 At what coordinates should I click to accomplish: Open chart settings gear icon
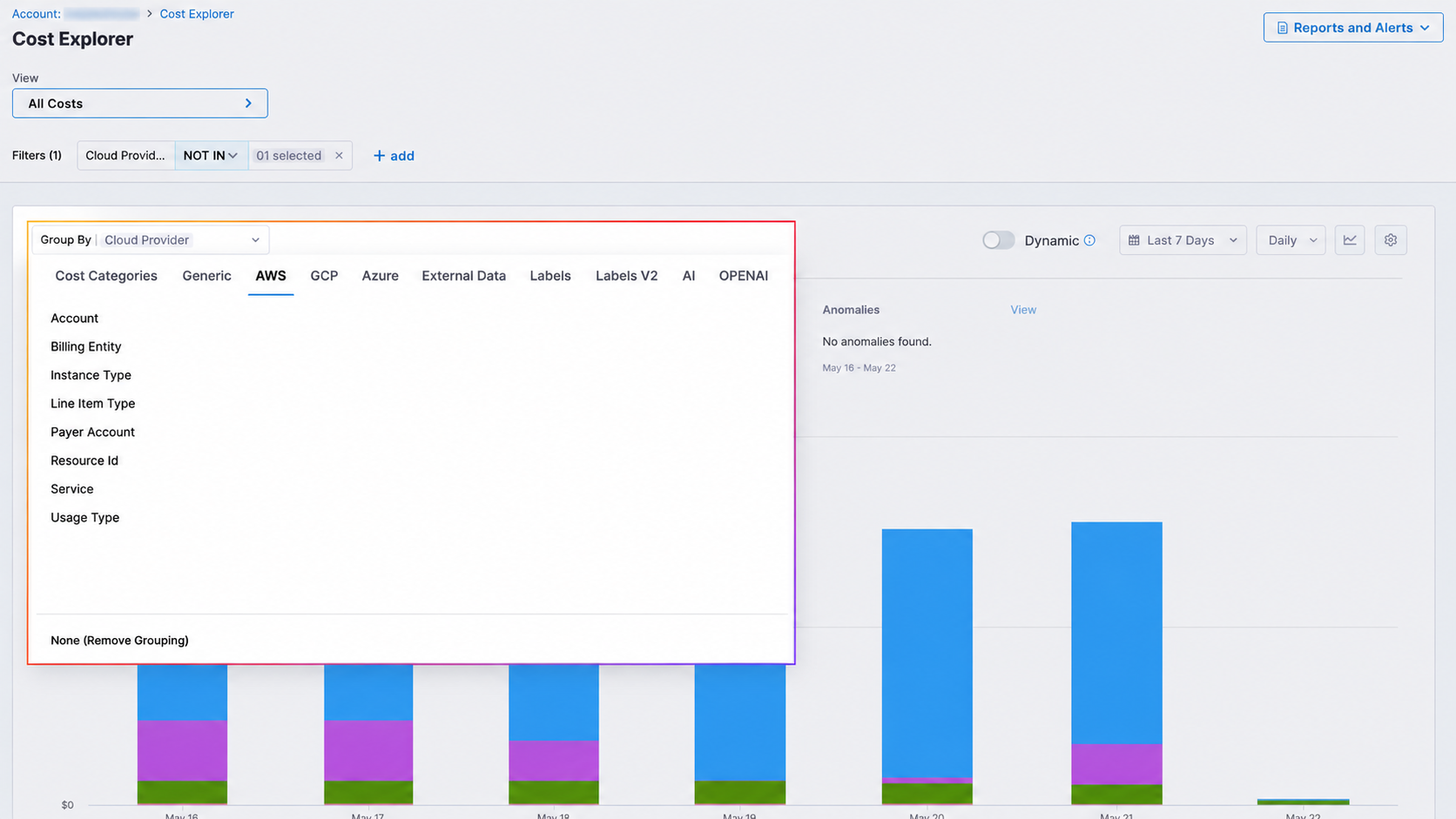(x=1391, y=240)
